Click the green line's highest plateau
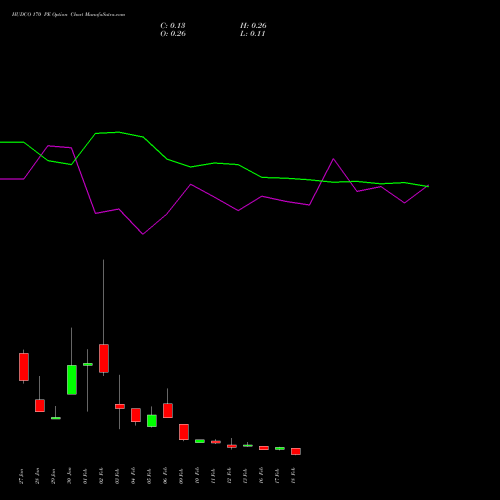Viewport: 500px width, 500px height. click(x=119, y=132)
